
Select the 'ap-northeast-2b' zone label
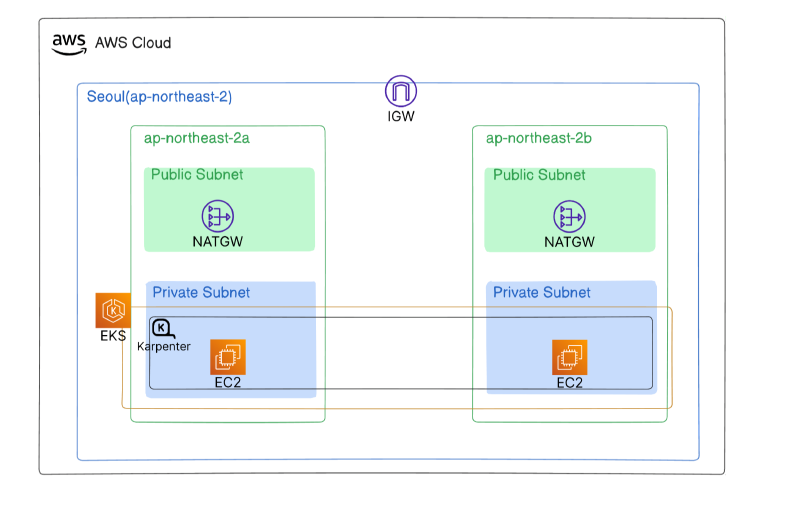coord(539,138)
